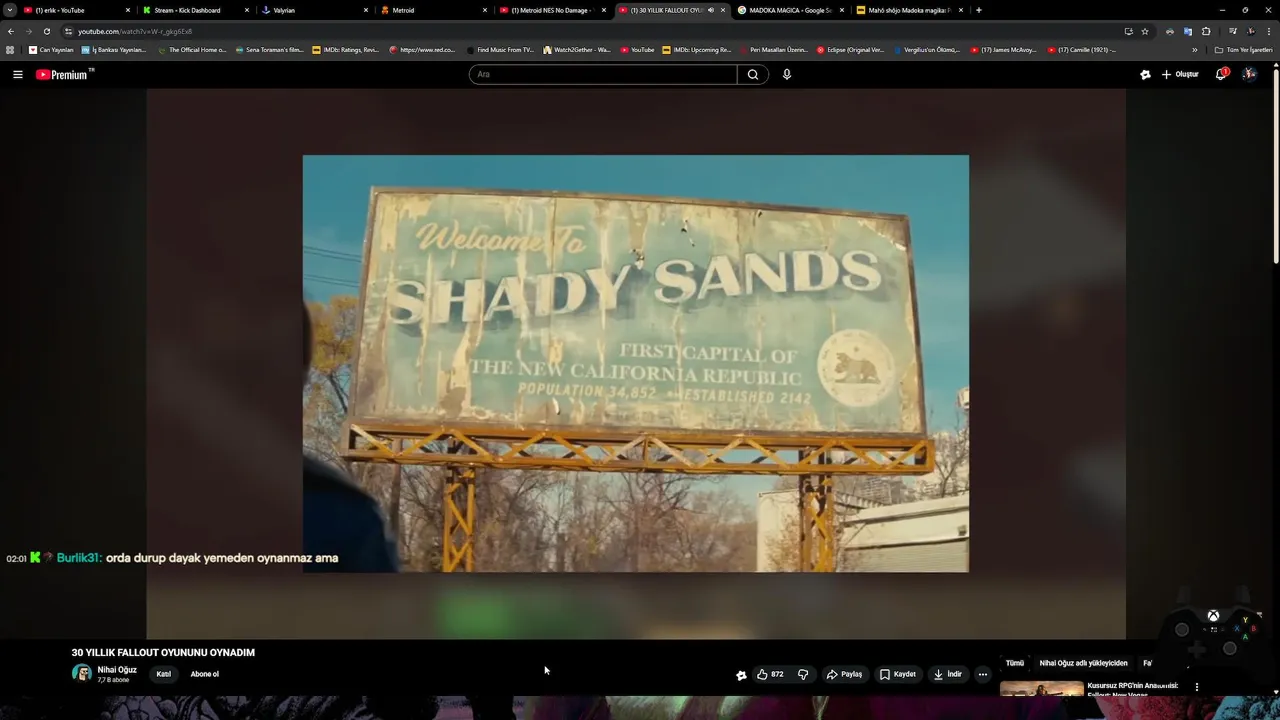The image size is (1280, 720).
Task: Switch to Stream - Kick Dashboard tab
Action: [x=194, y=10]
